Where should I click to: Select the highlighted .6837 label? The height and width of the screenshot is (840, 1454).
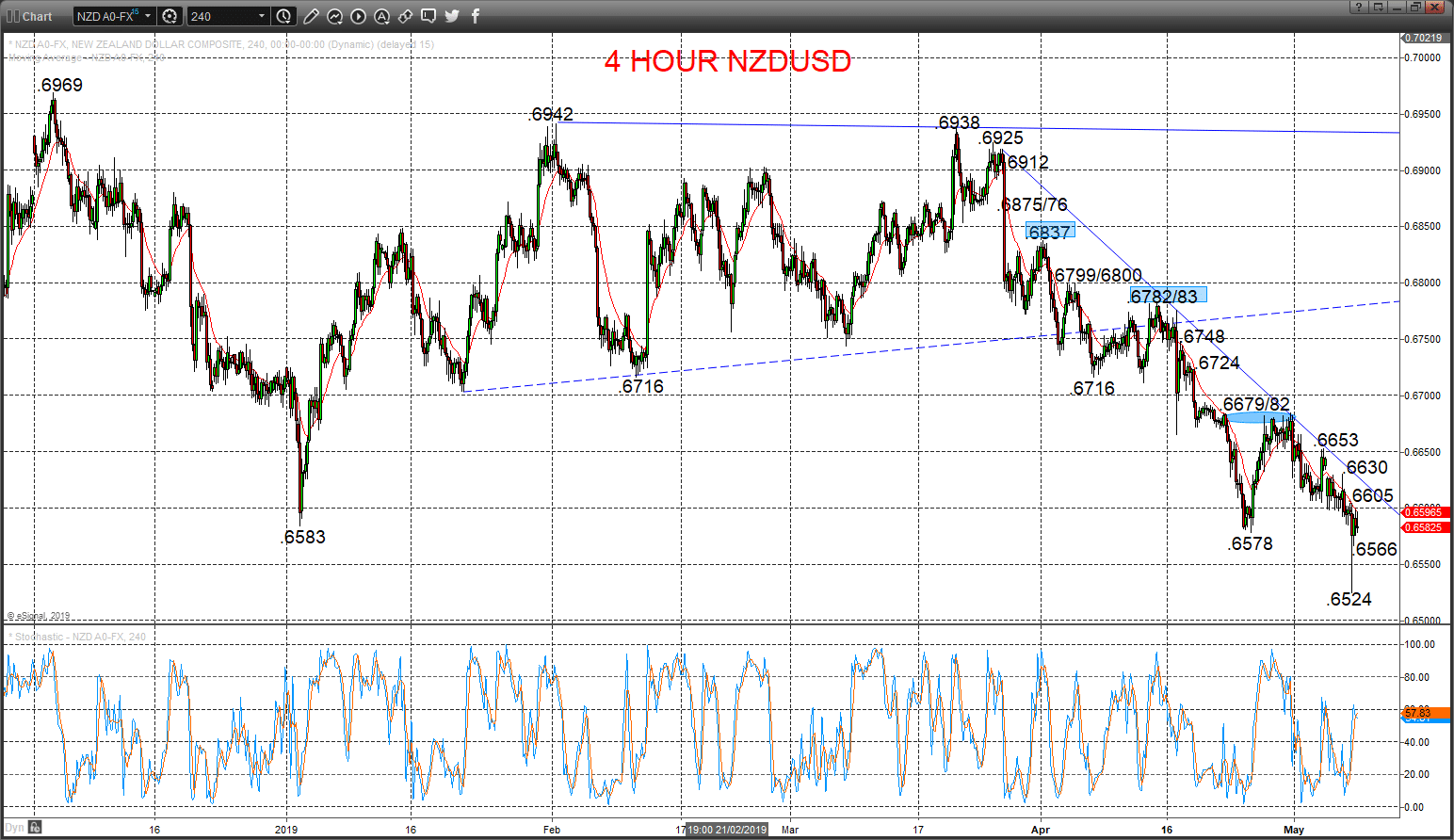pos(1050,232)
